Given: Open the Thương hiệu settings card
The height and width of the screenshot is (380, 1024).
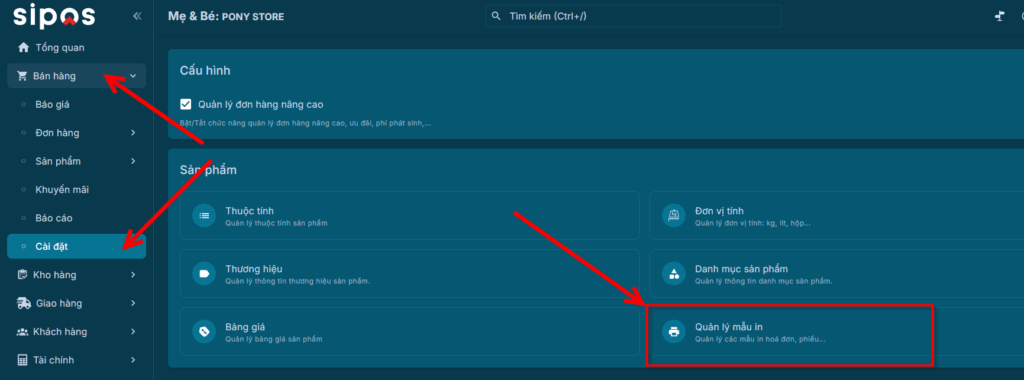Looking at the screenshot, I should click(410, 274).
